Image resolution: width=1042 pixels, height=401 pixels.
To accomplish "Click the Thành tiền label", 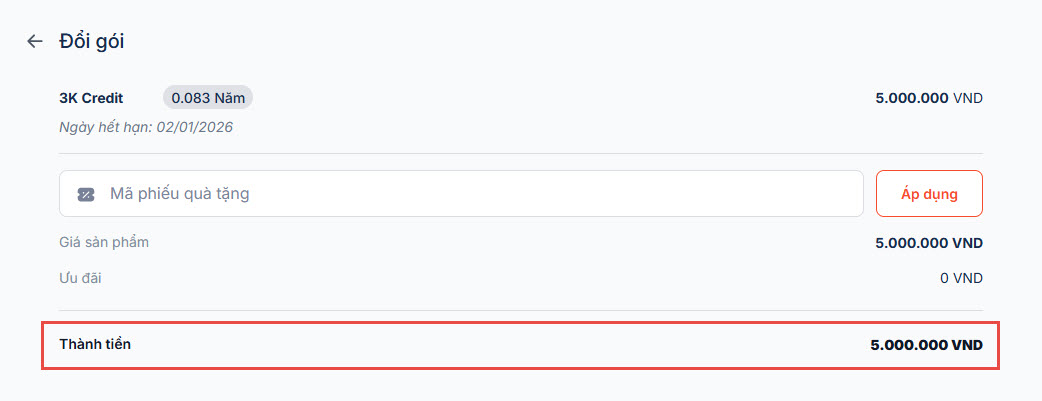I will (95, 344).
